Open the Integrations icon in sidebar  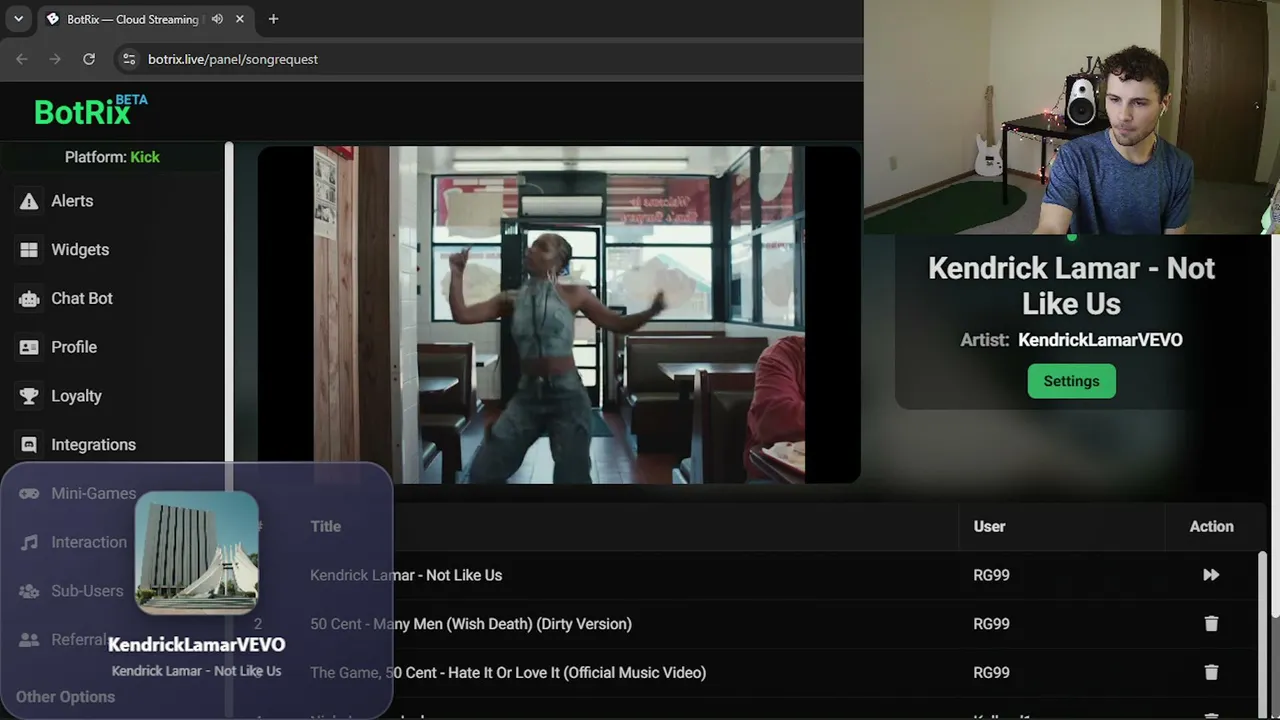click(x=29, y=445)
